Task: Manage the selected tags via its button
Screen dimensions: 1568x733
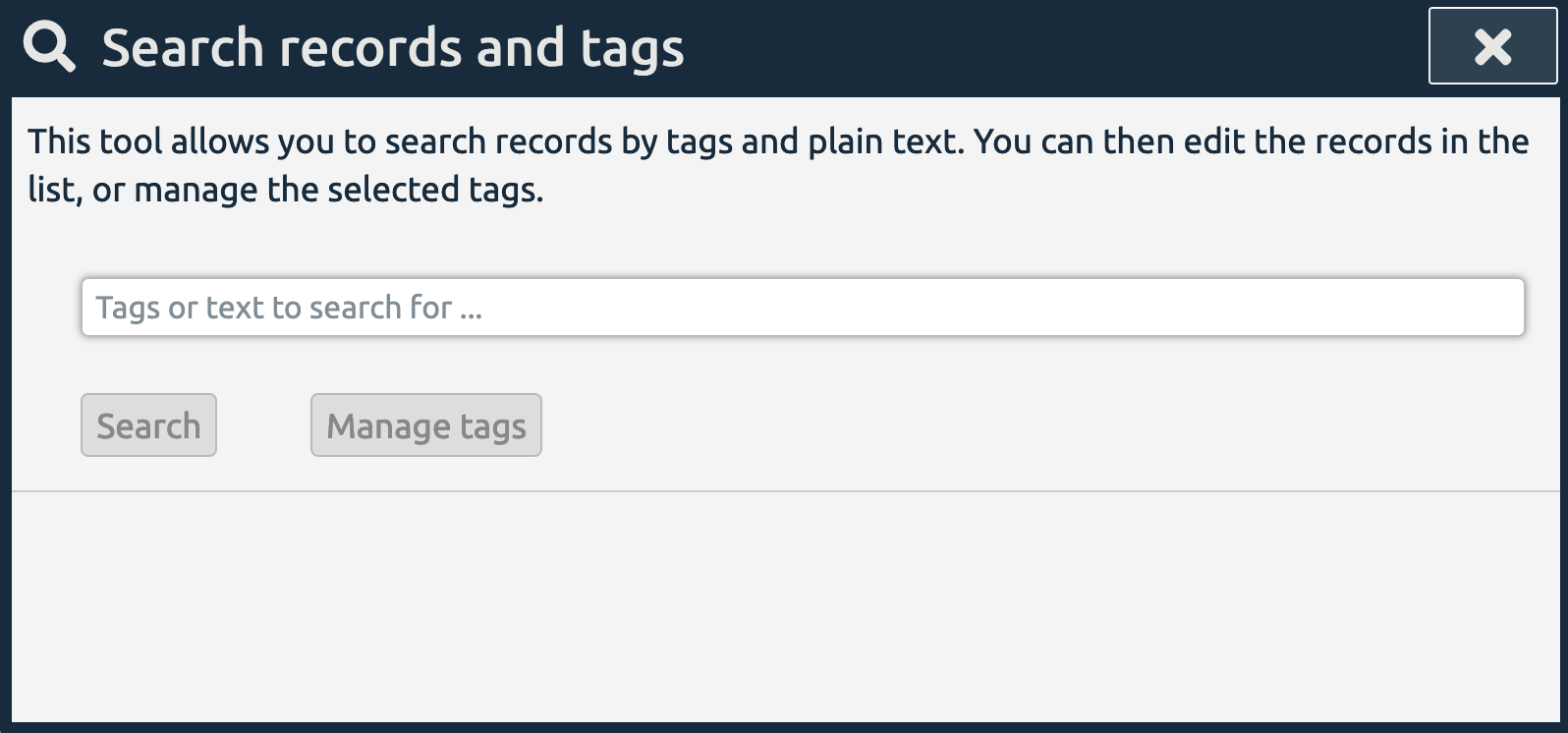Action: [x=426, y=425]
